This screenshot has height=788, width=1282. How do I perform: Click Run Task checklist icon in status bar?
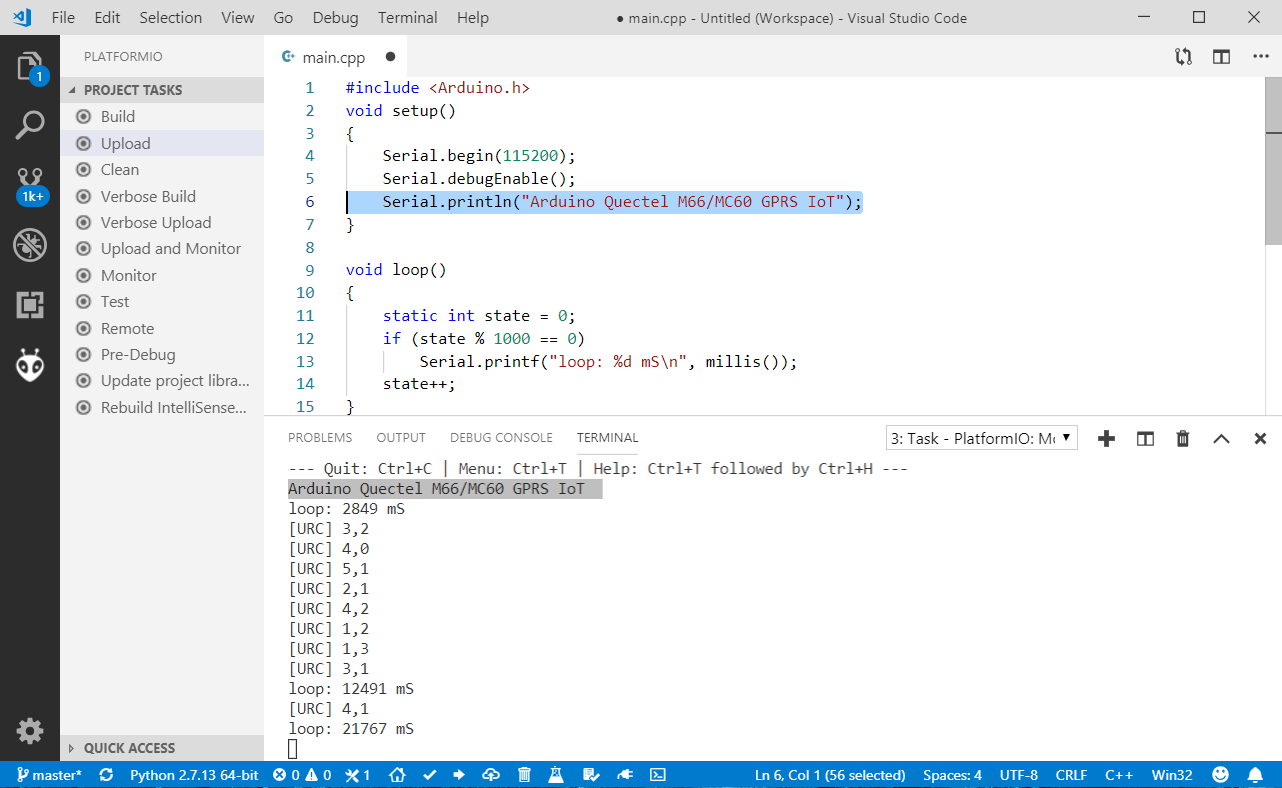tap(590, 775)
